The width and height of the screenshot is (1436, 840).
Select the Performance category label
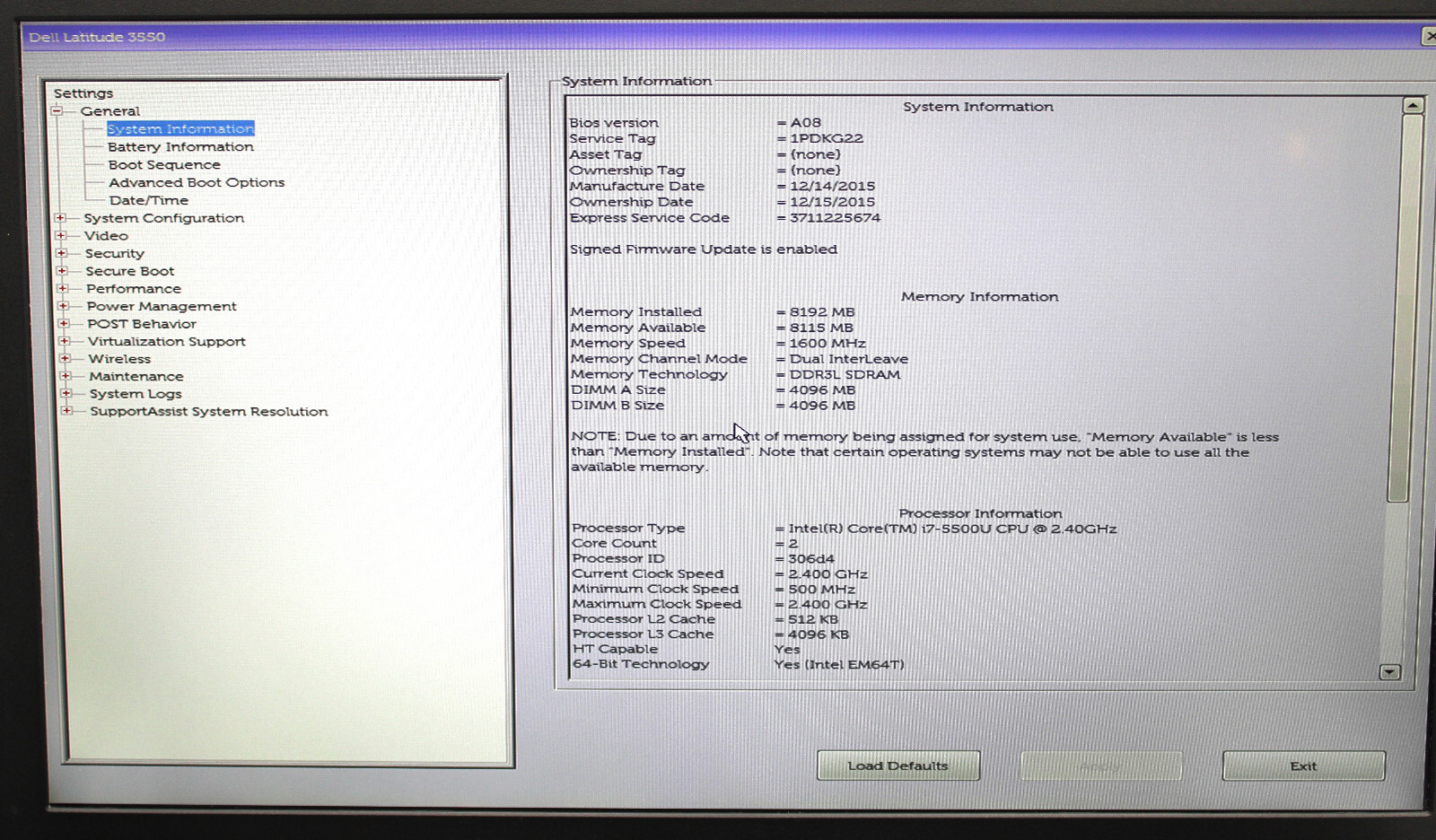click(134, 289)
